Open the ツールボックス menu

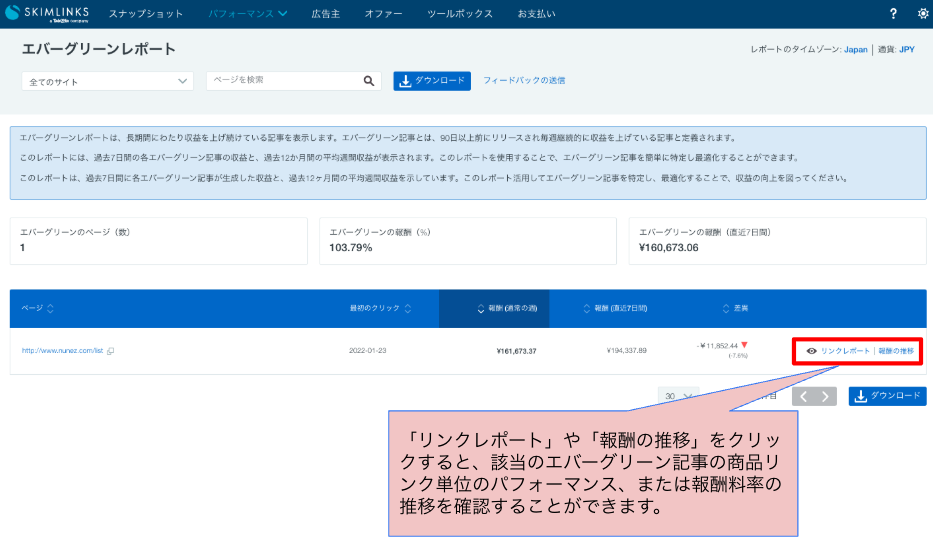[x=459, y=14]
